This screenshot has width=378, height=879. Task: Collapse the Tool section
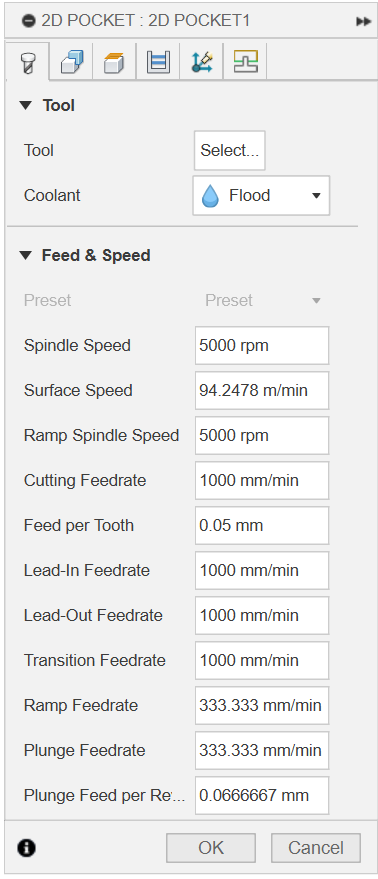(26, 105)
